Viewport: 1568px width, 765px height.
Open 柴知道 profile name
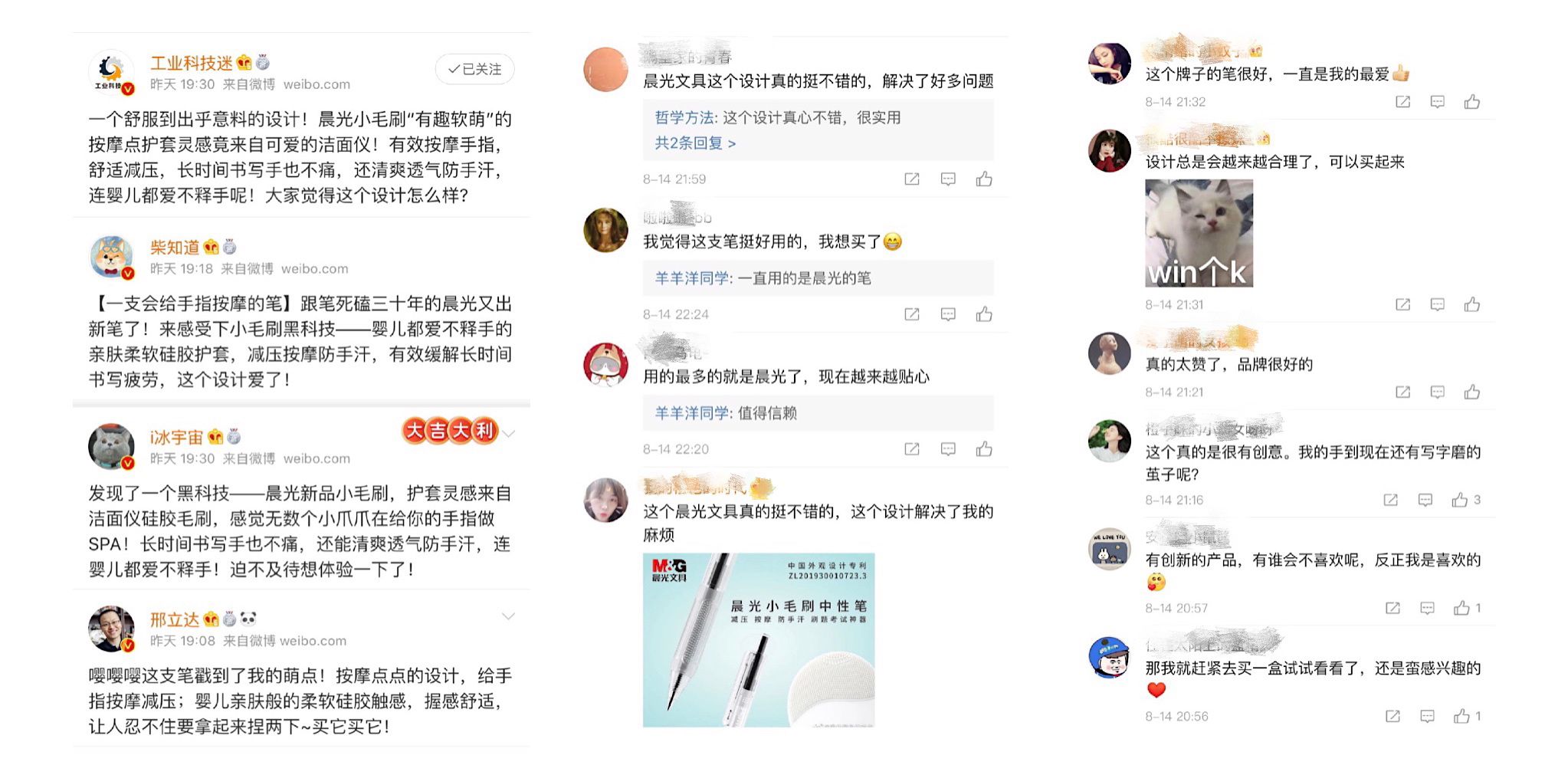tap(175, 248)
